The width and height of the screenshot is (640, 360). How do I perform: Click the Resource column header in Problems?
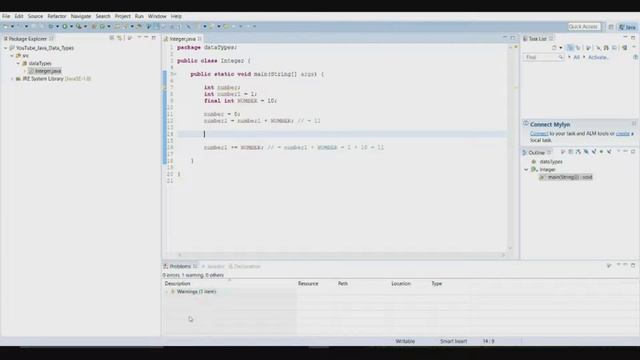[308, 284]
